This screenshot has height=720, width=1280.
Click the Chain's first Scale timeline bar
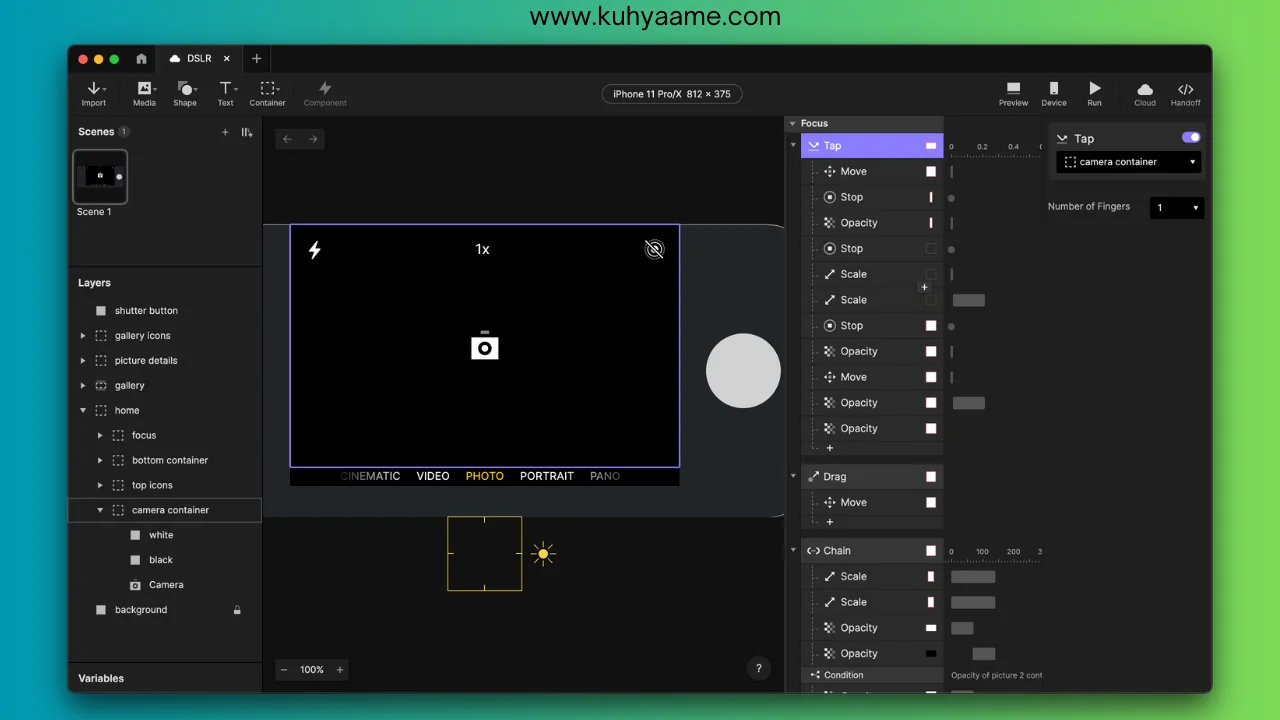[973, 577]
